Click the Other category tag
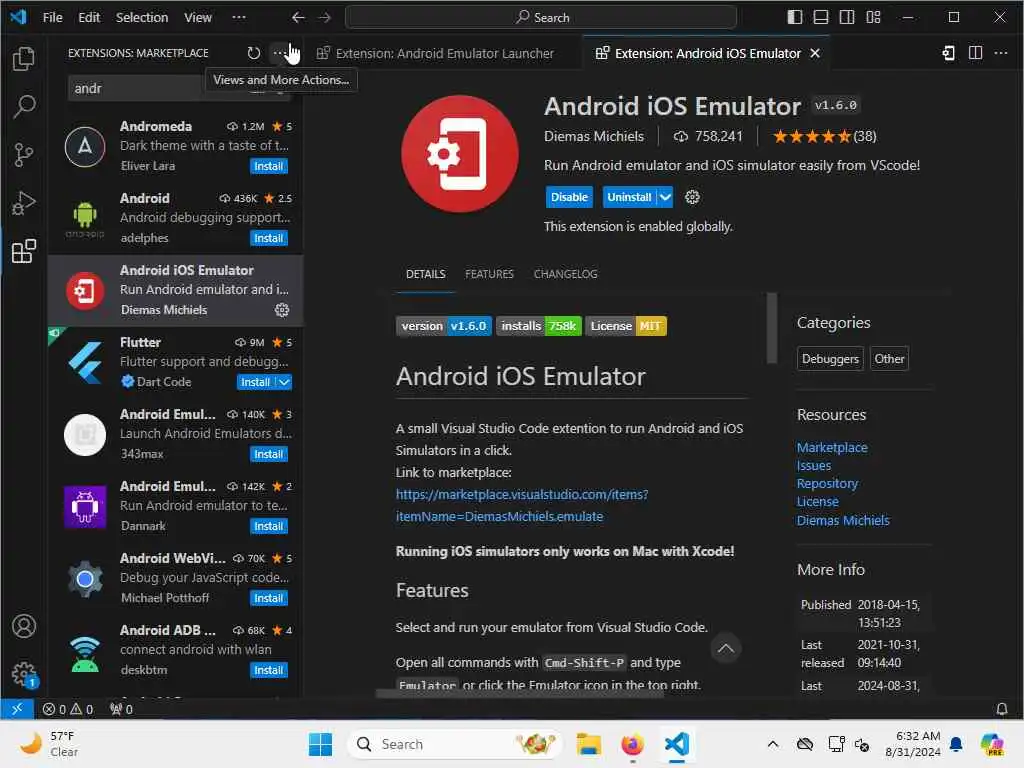Image resolution: width=1024 pixels, height=768 pixels. coord(889,359)
